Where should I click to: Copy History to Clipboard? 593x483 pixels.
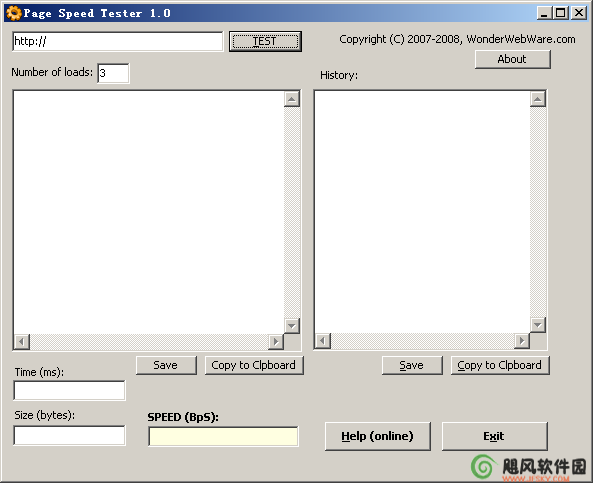[x=500, y=365]
